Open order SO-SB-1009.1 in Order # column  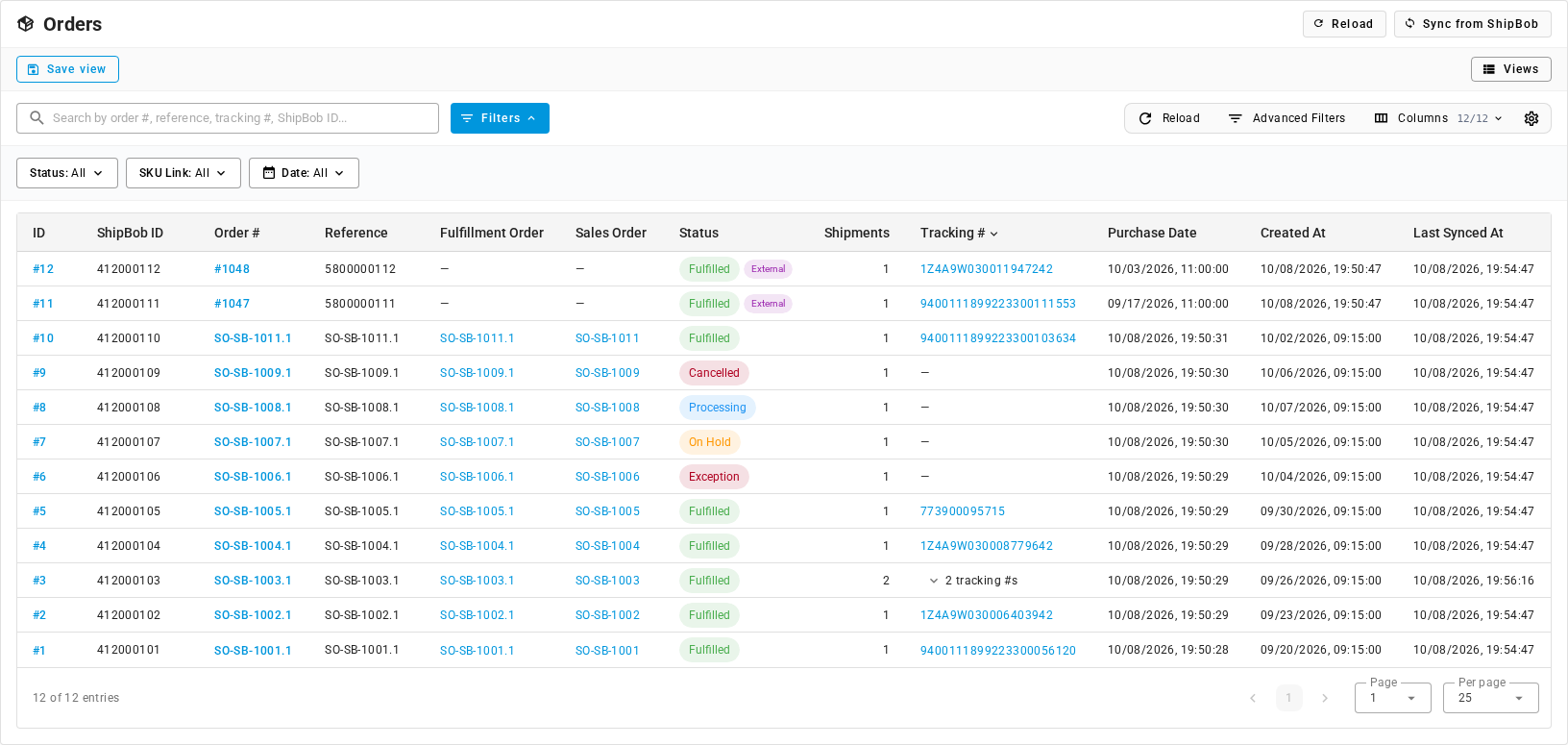253,373
